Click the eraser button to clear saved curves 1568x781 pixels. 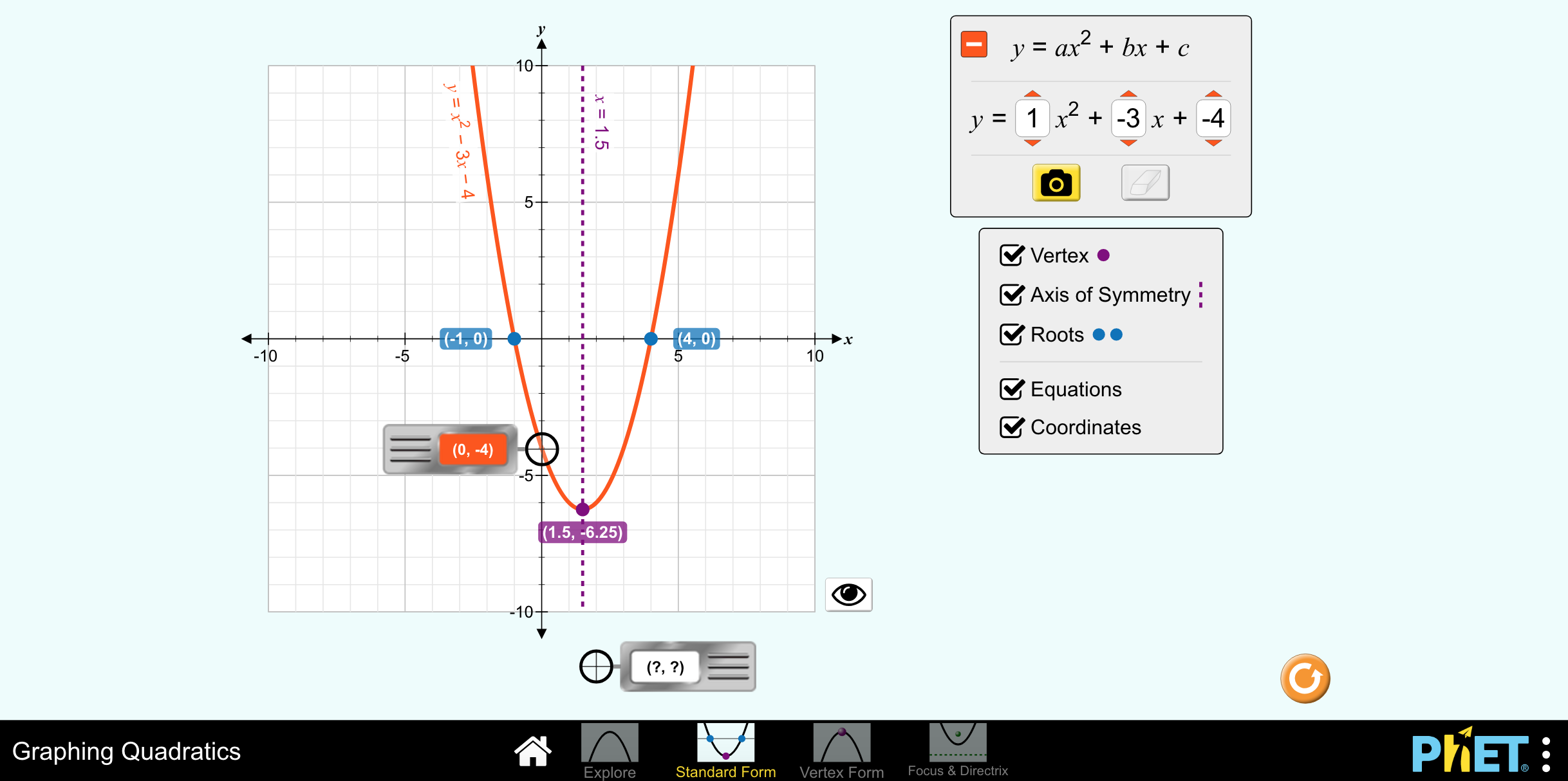(x=1144, y=183)
